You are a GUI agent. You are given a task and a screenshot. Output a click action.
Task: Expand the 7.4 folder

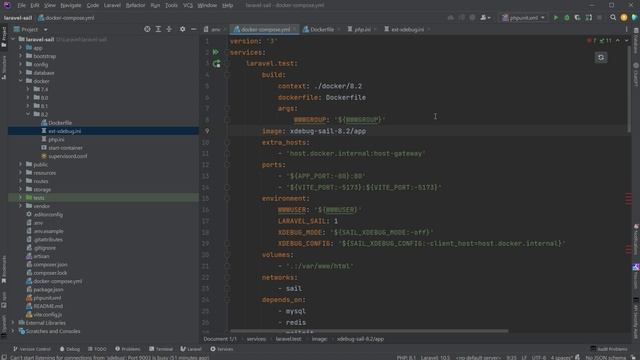[x=28, y=89]
